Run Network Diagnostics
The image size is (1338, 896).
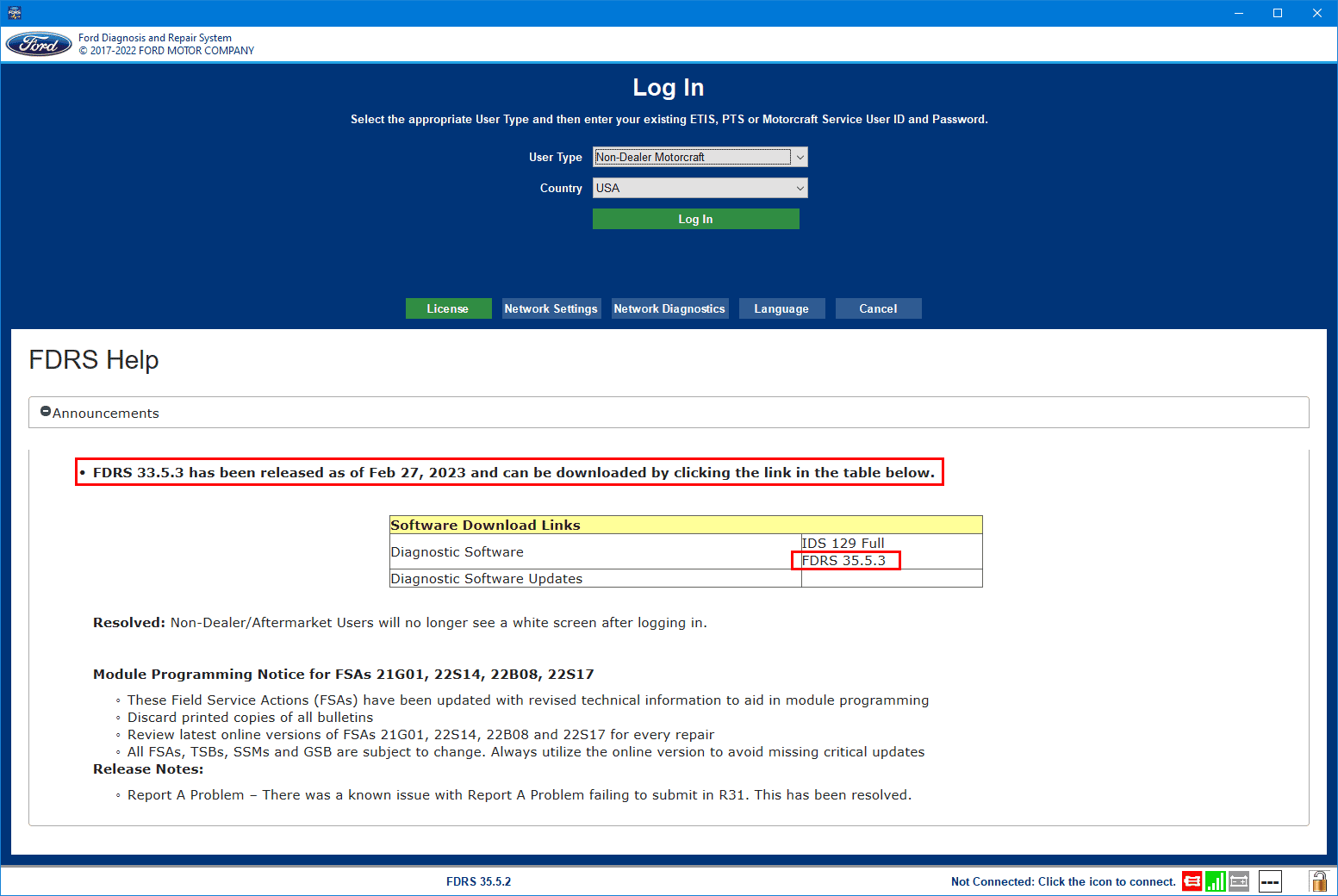669,308
